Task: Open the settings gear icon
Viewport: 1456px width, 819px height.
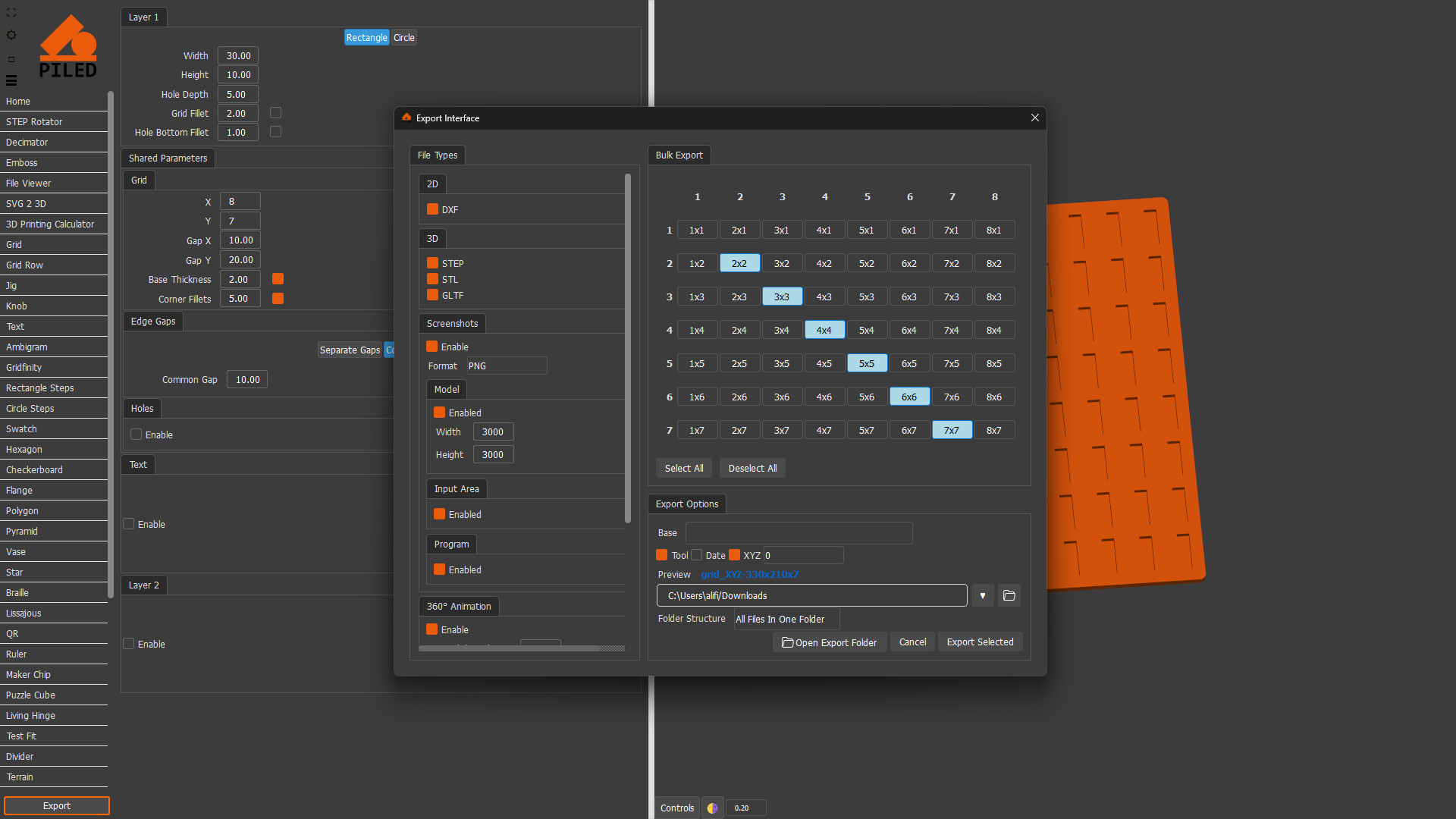Action: (11, 35)
